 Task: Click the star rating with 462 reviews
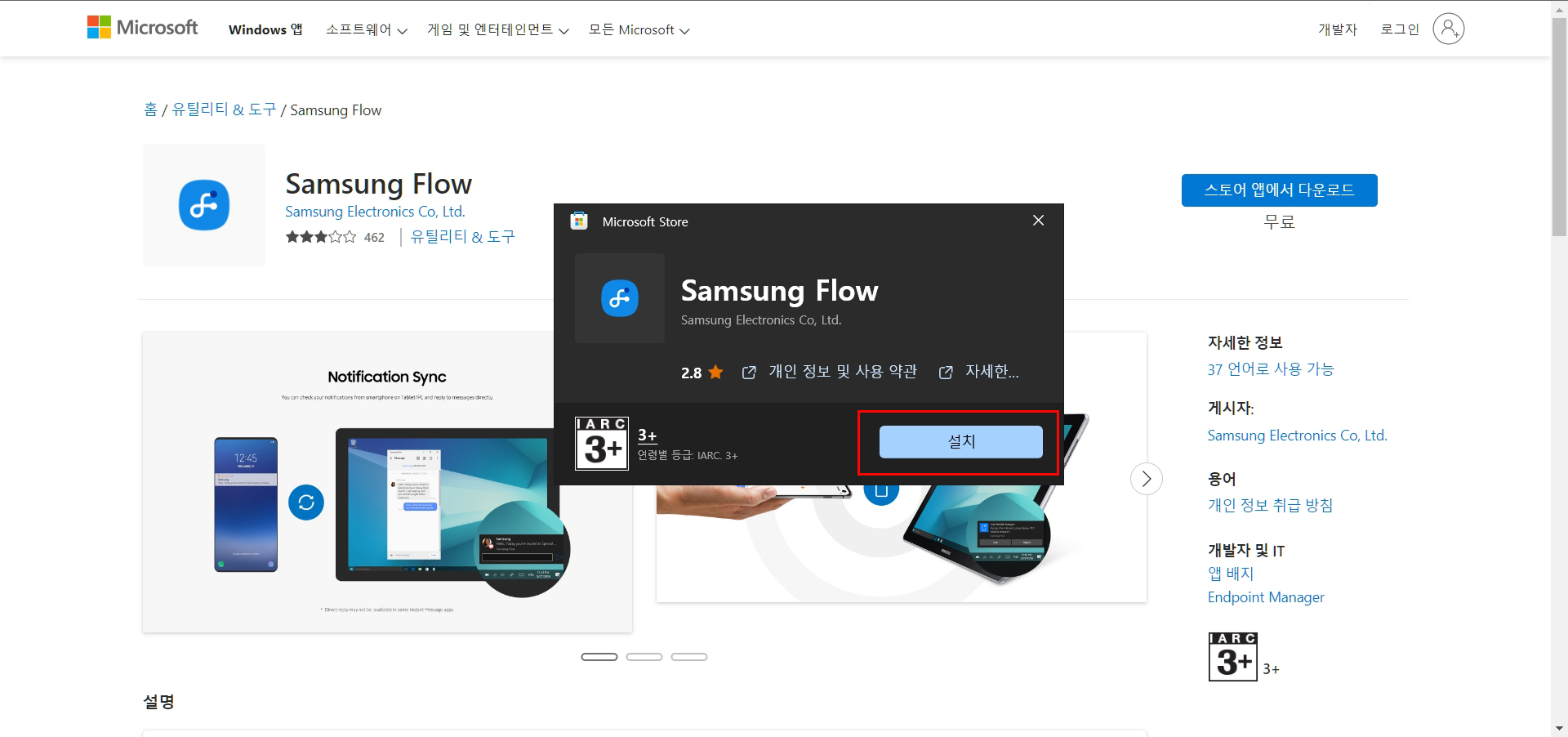tap(335, 237)
